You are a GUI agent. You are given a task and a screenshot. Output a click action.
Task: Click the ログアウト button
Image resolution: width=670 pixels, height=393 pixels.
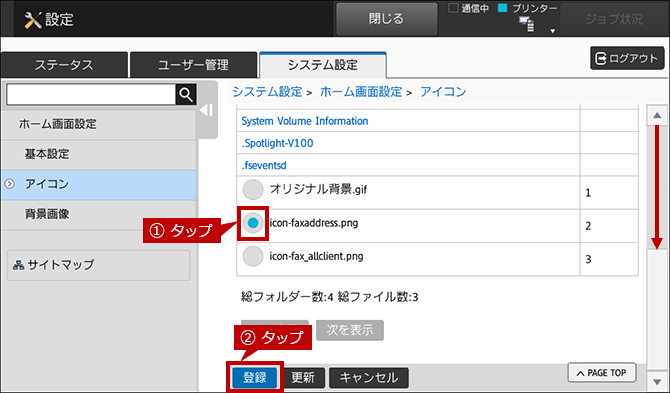[627, 58]
